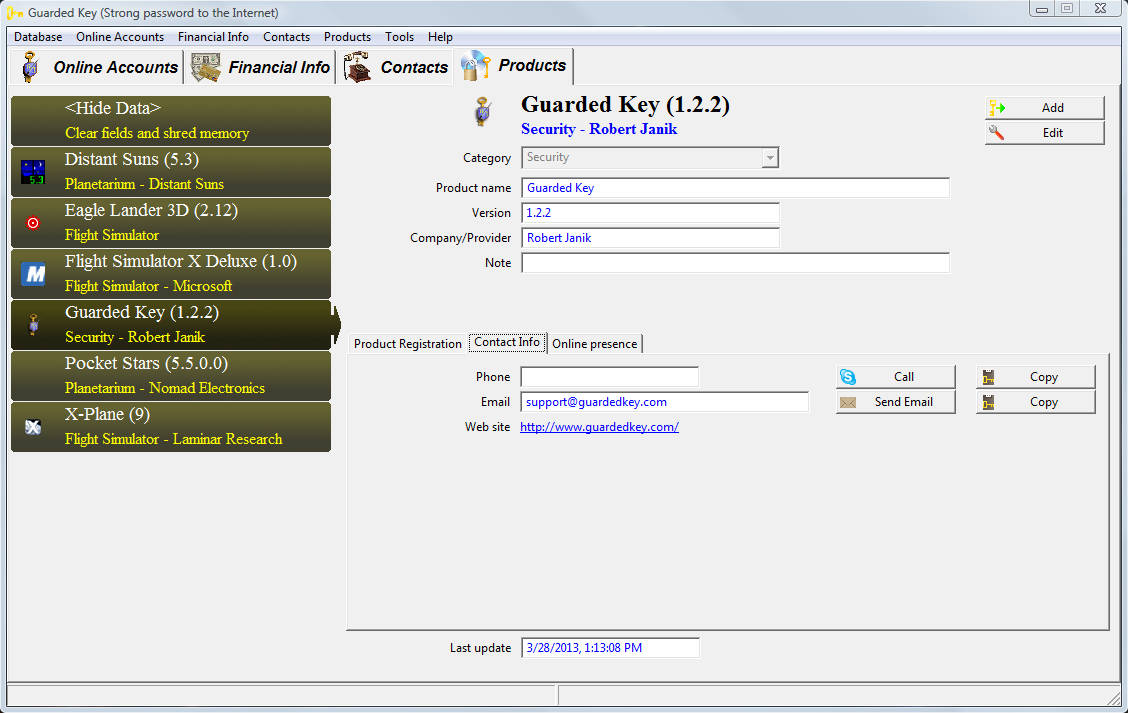This screenshot has width=1128, height=713.
Task: Open the guardedkey.com web site link
Action: click(x=599, y=427)
